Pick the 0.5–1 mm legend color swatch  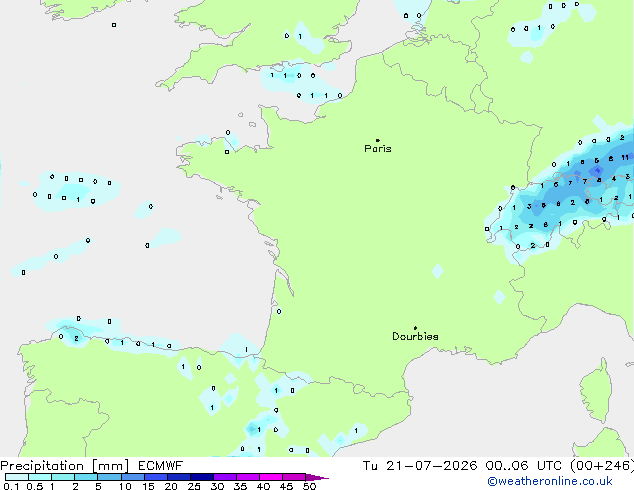click(40, 477)
